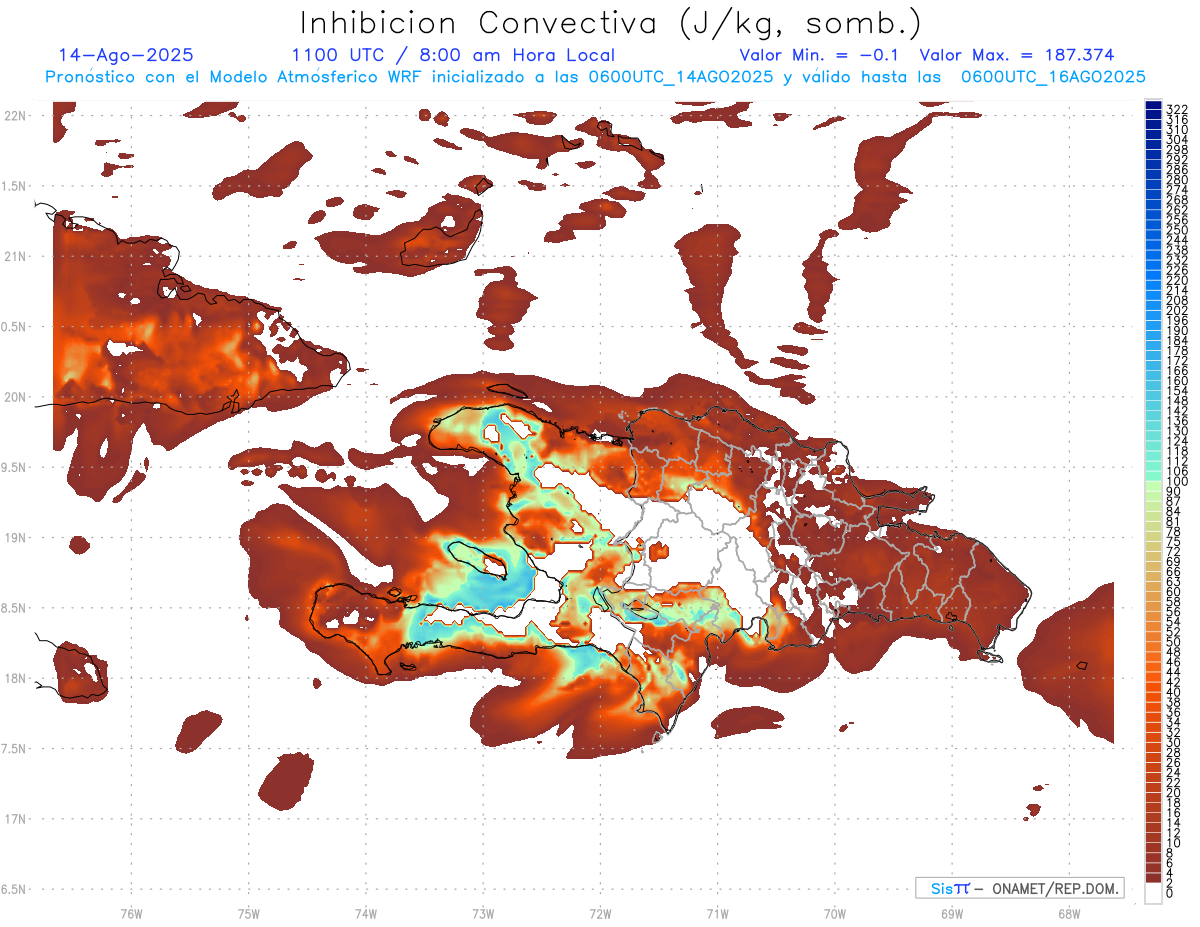Screen dimensions: 1200x927
Task: Click the "Valor Max. = 187.374" readout
Action: pyautogui.click(x=1016, y=55)
